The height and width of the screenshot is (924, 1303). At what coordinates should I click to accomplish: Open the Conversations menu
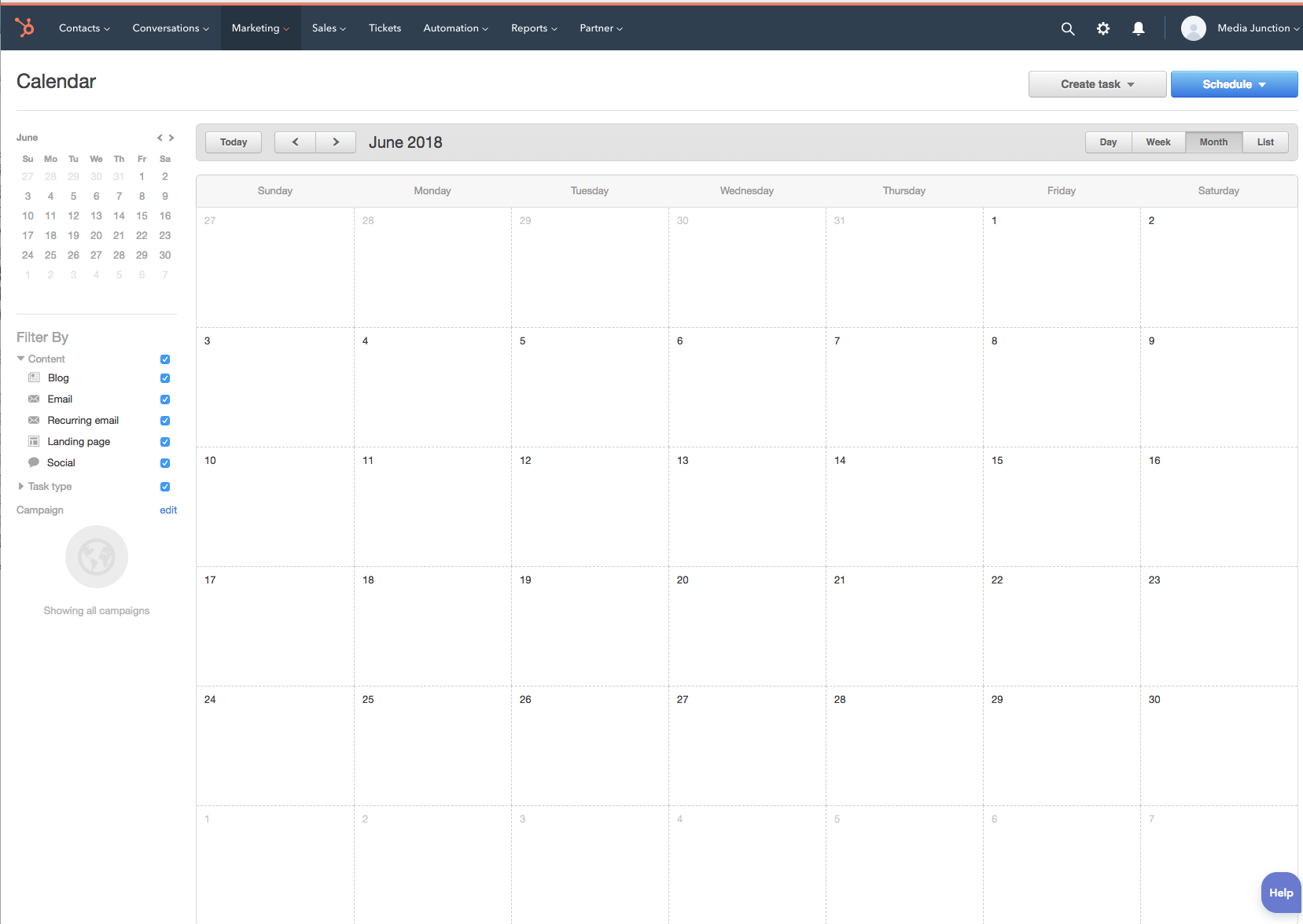pyautogui.click(x=171, y=28)
